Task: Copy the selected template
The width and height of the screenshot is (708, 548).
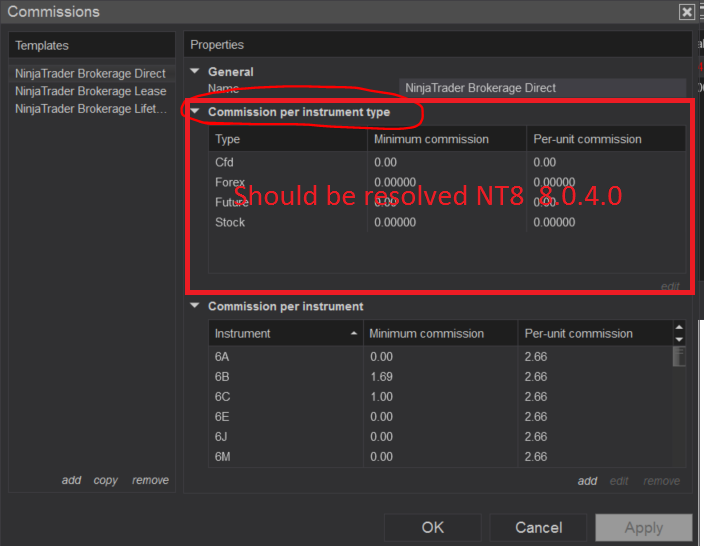Action: (106, 480)
